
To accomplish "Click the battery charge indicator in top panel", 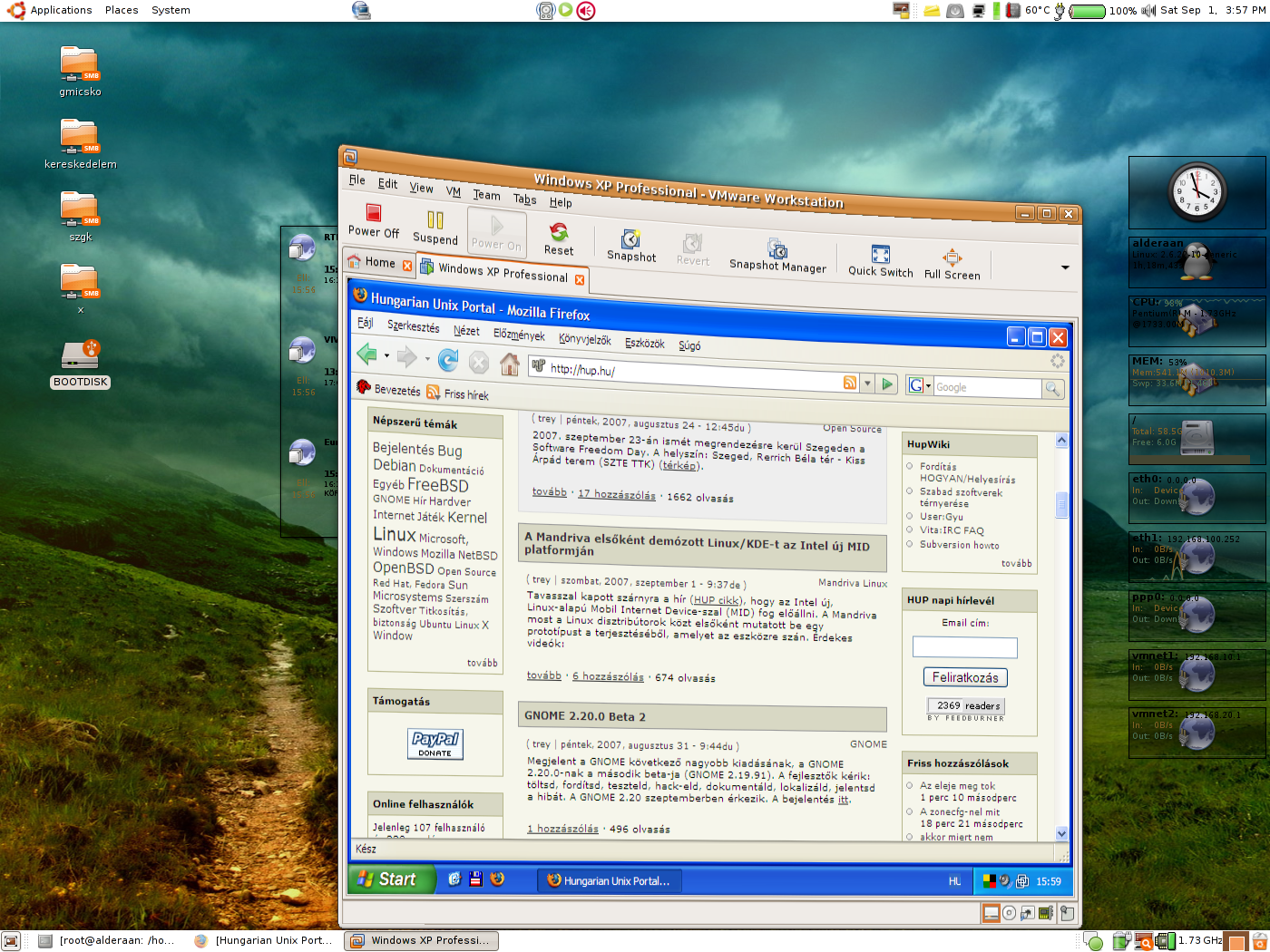I will click(x=1088, y=11).
